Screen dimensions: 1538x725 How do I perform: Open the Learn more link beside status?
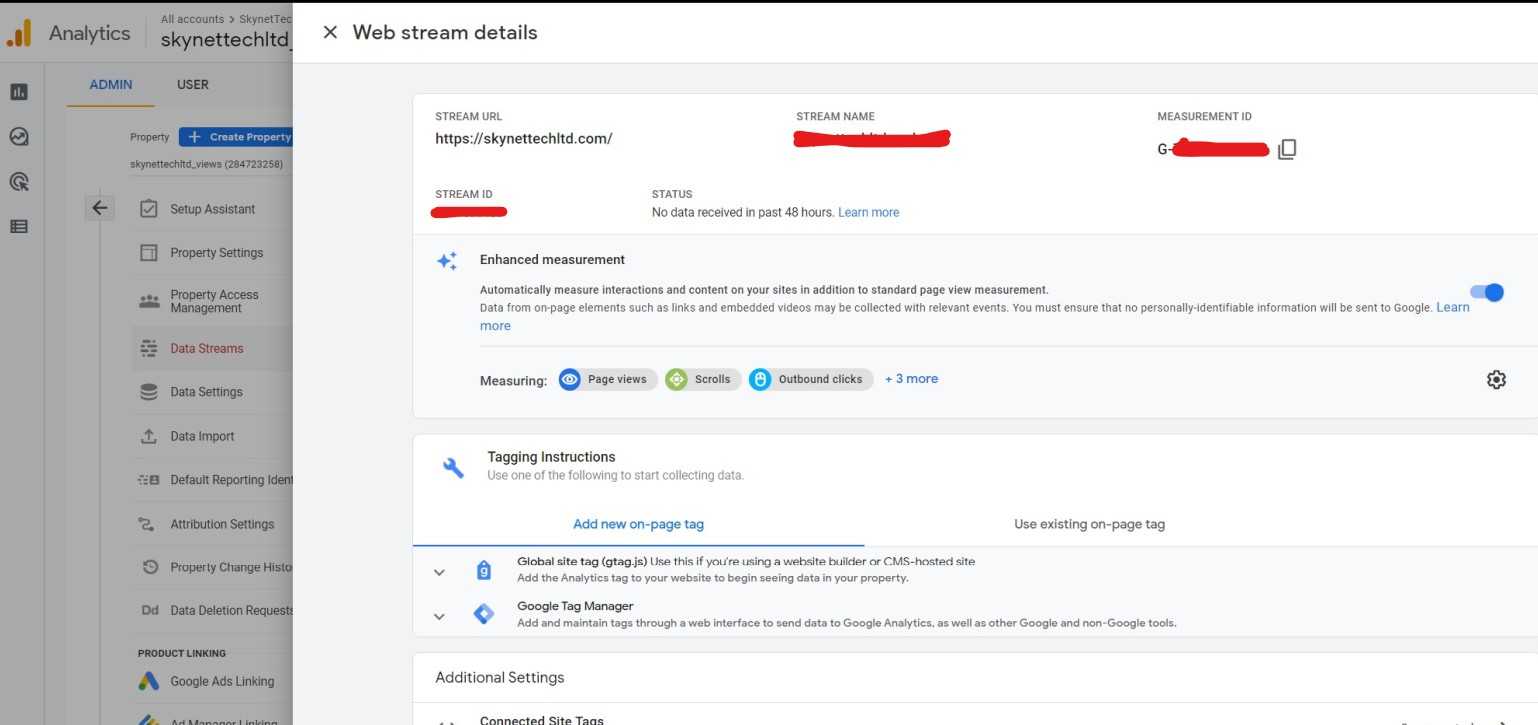[868, 212]
